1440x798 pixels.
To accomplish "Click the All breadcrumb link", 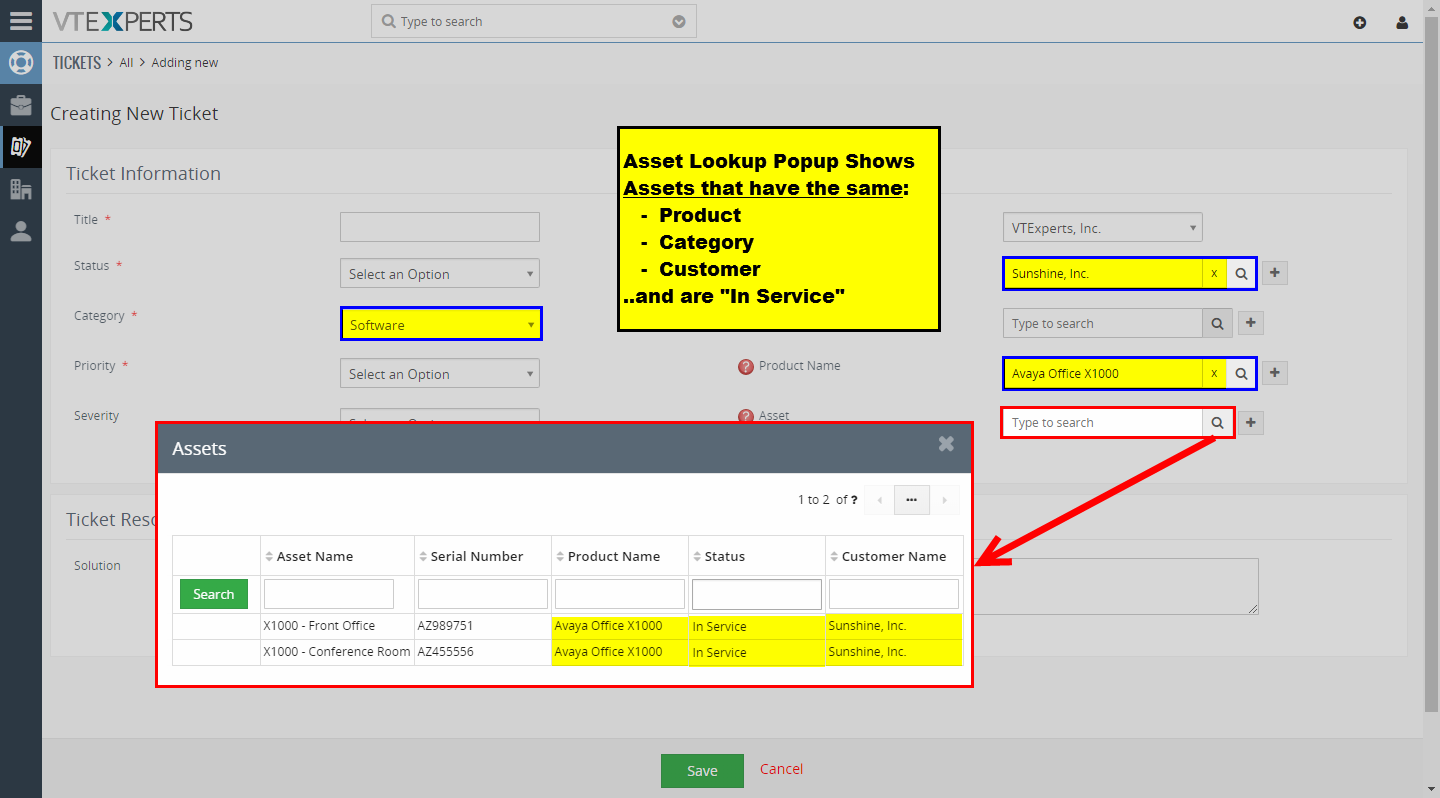I will pyautogui.click(x=126, y=62).
